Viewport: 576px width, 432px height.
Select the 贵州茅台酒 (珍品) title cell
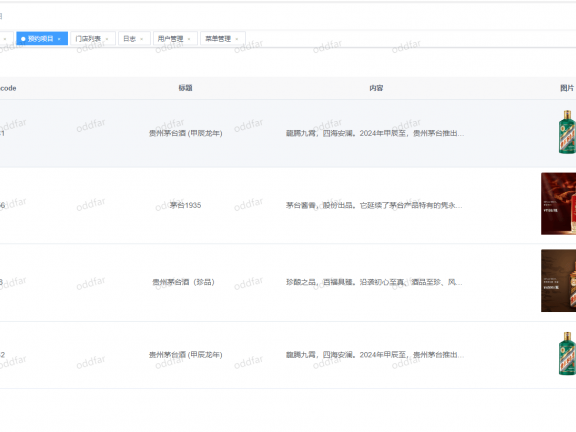click(184, 282)
